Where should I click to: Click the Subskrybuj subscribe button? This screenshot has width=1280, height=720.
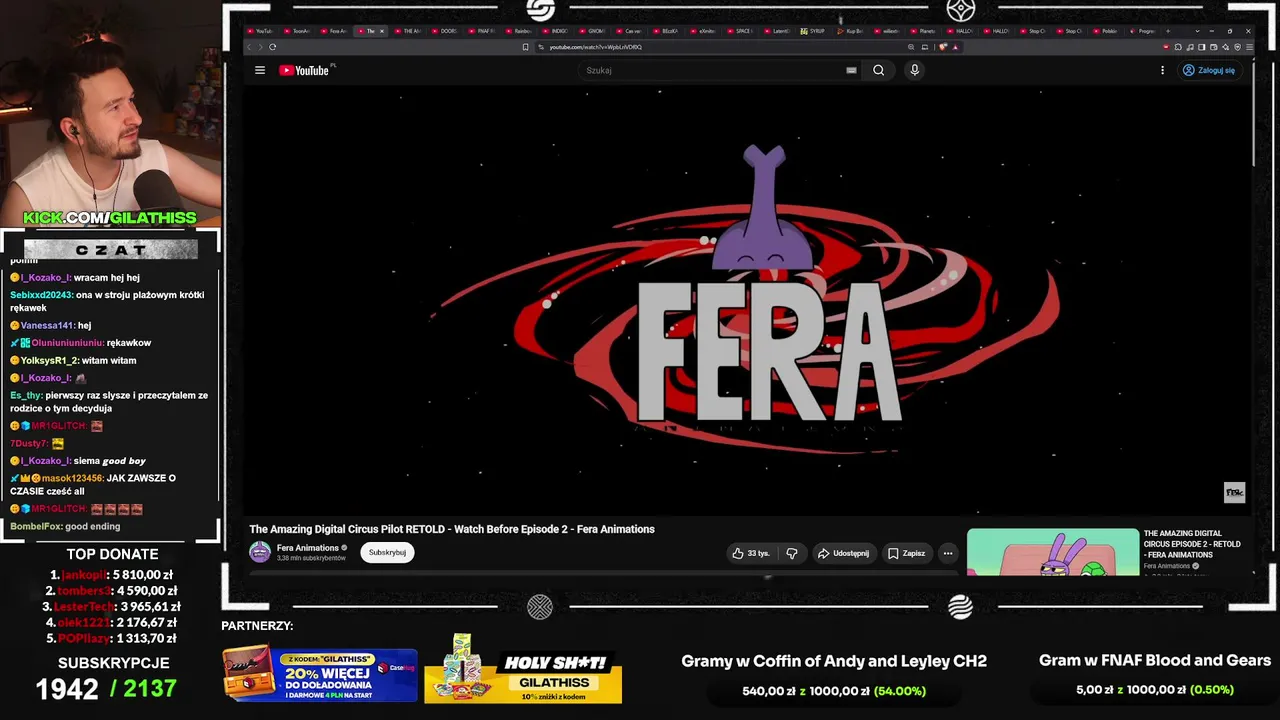[x=387, y=552]
